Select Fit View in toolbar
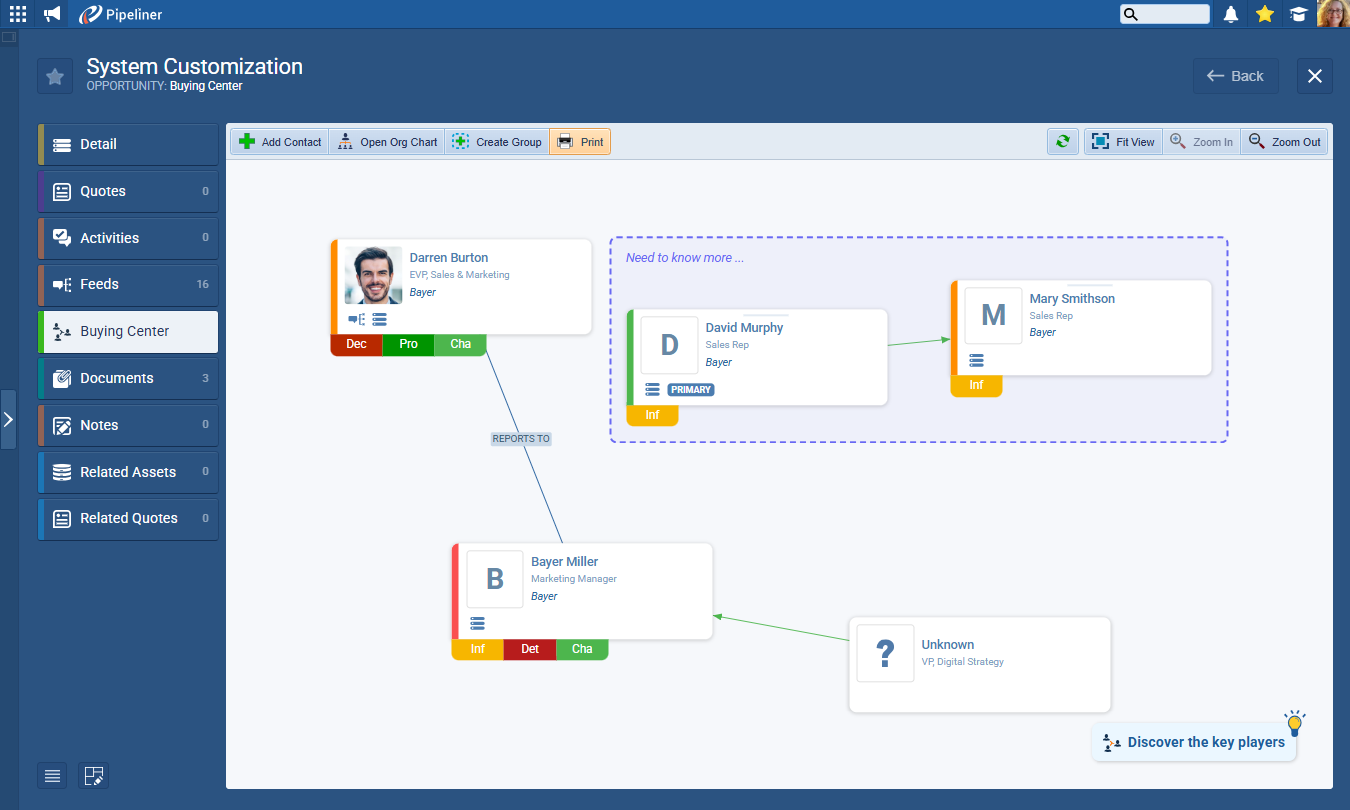This screenshot has height=810, width=1350. click(1123, 142)
